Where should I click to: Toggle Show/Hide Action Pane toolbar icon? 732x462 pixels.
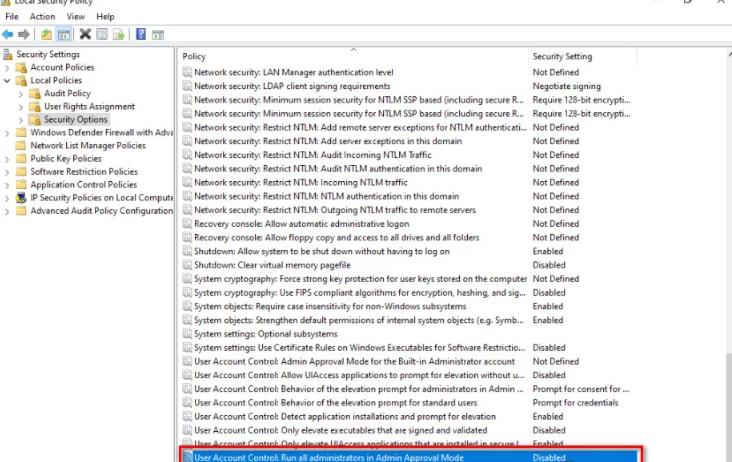(158, 35)
